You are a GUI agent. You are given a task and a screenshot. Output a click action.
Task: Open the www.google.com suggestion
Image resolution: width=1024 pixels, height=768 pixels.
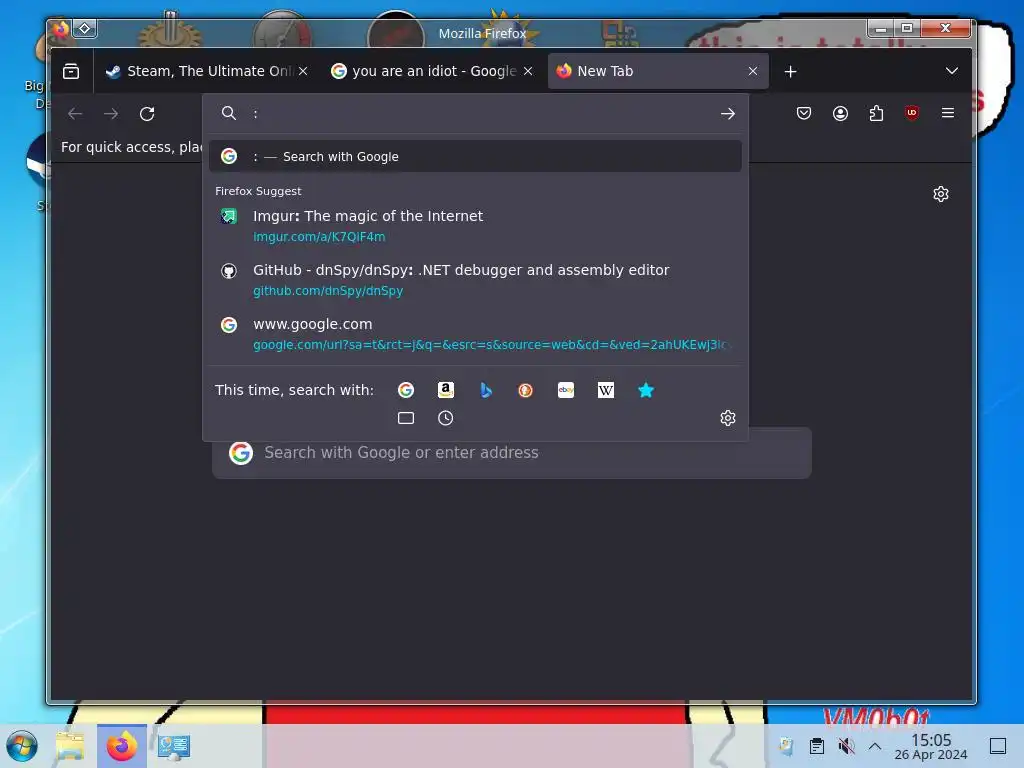pos(475,334)
